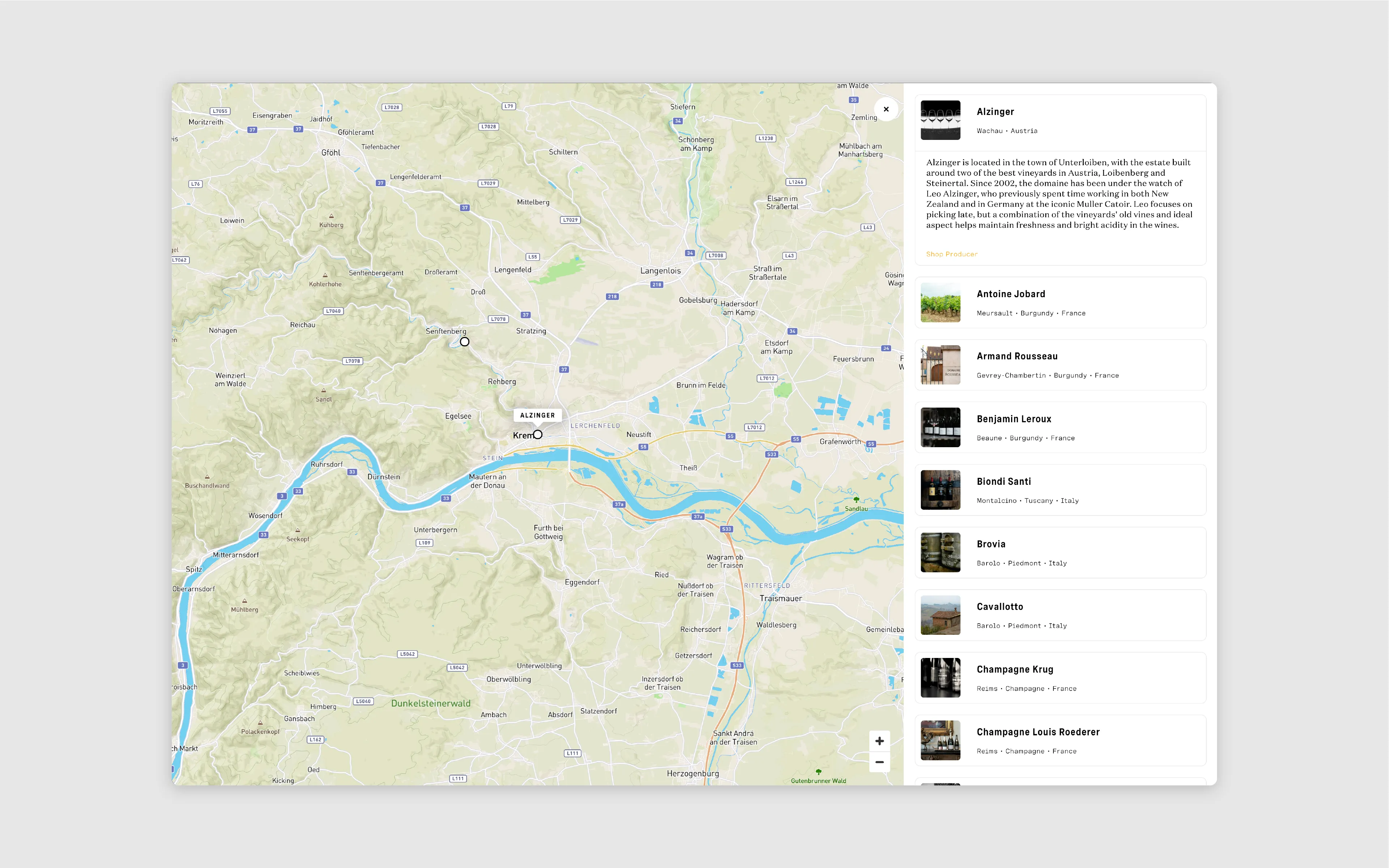The image size is (1389, 868).
Task: Click the Sandlau green tree marker
Action: [x=856, y=500]
